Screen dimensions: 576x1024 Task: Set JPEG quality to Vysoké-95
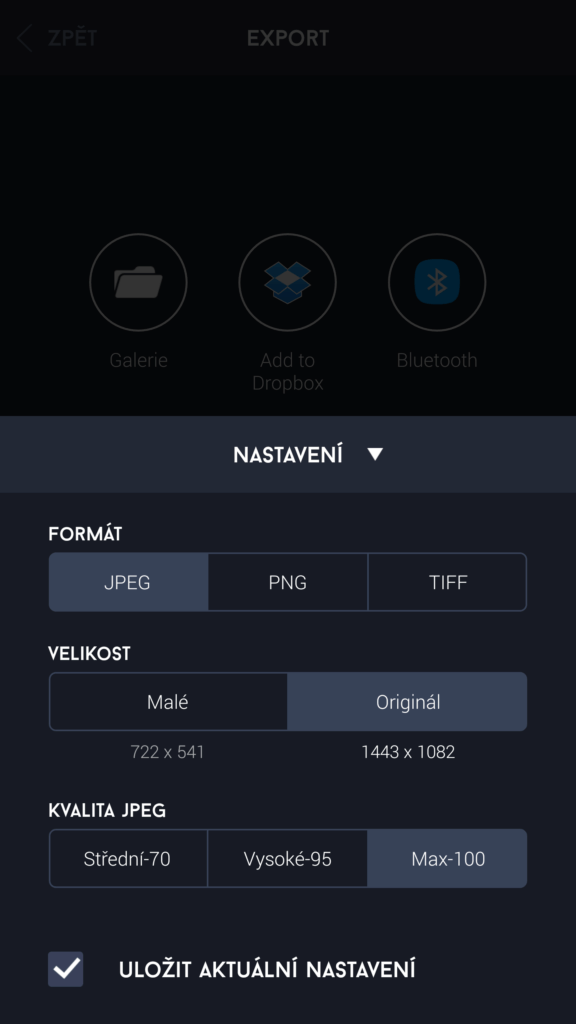click(288, 859)
